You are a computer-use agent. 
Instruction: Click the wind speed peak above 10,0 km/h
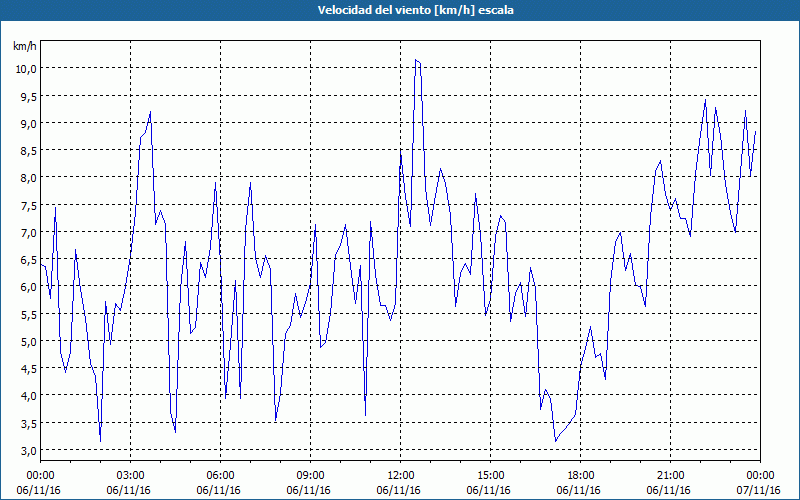(417, 61)
